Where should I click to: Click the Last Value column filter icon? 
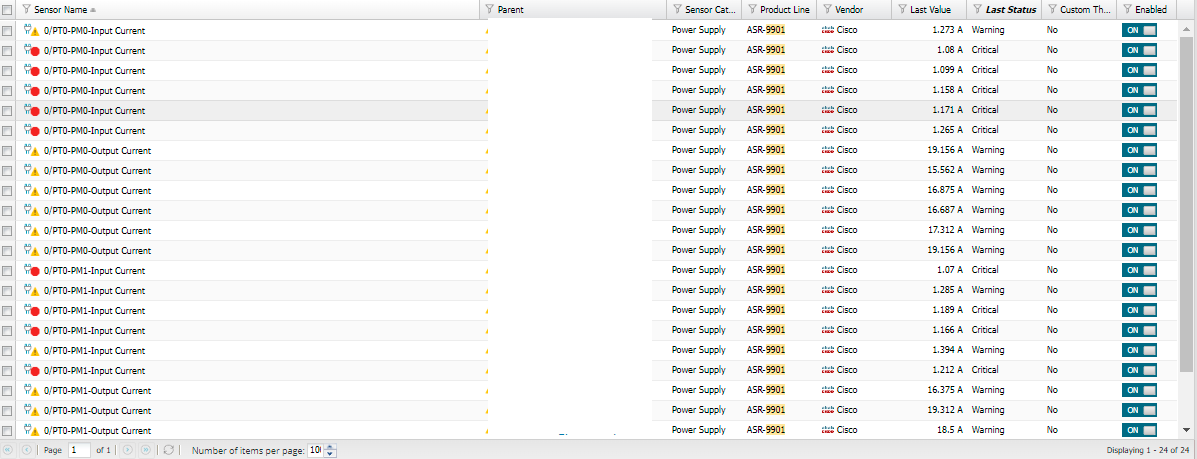(902, 9)
